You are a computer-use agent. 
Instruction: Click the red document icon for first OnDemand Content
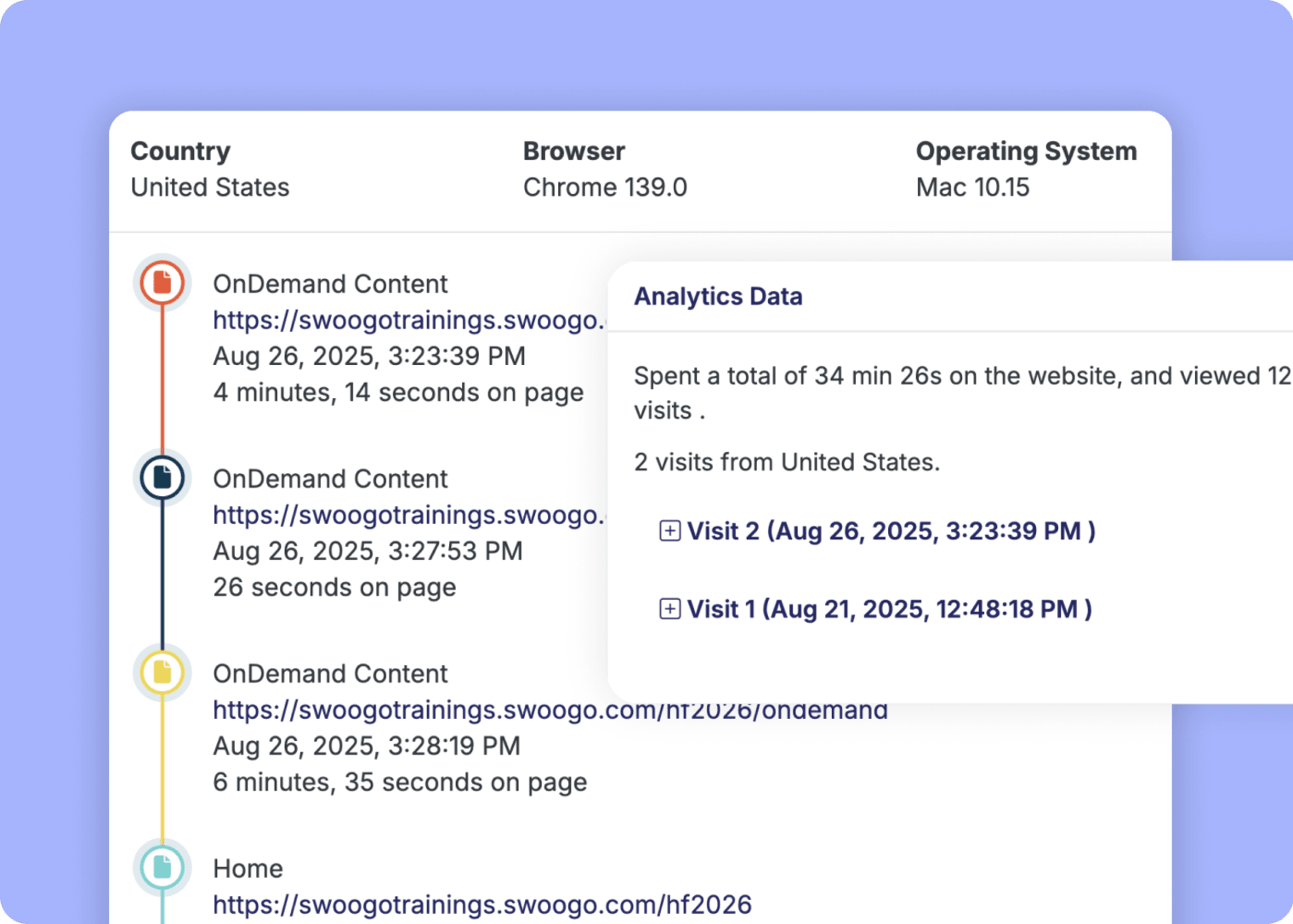161,283
